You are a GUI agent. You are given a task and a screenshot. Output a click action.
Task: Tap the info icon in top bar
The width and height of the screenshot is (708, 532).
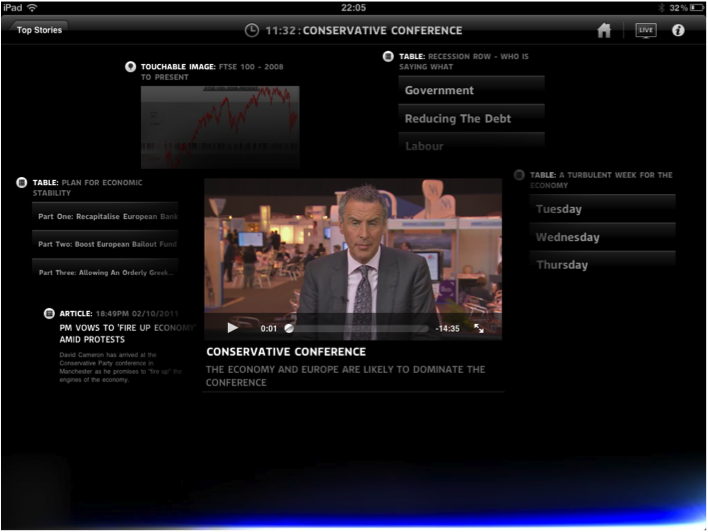(x=678, y=30)
